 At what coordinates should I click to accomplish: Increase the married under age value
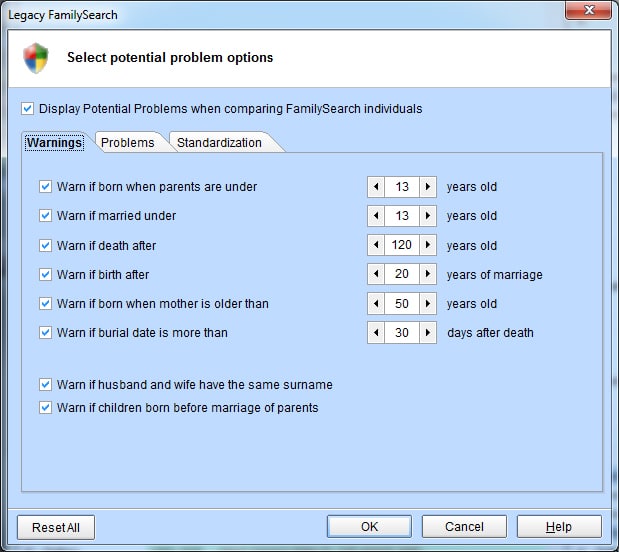428,216
